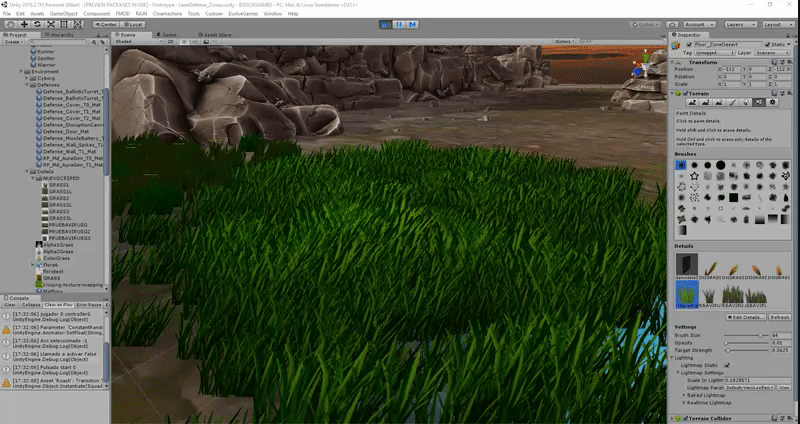Open the Layer dropdown showing Scenario
800x424 pixels.
pyautogui.click(x=772, y=53)
